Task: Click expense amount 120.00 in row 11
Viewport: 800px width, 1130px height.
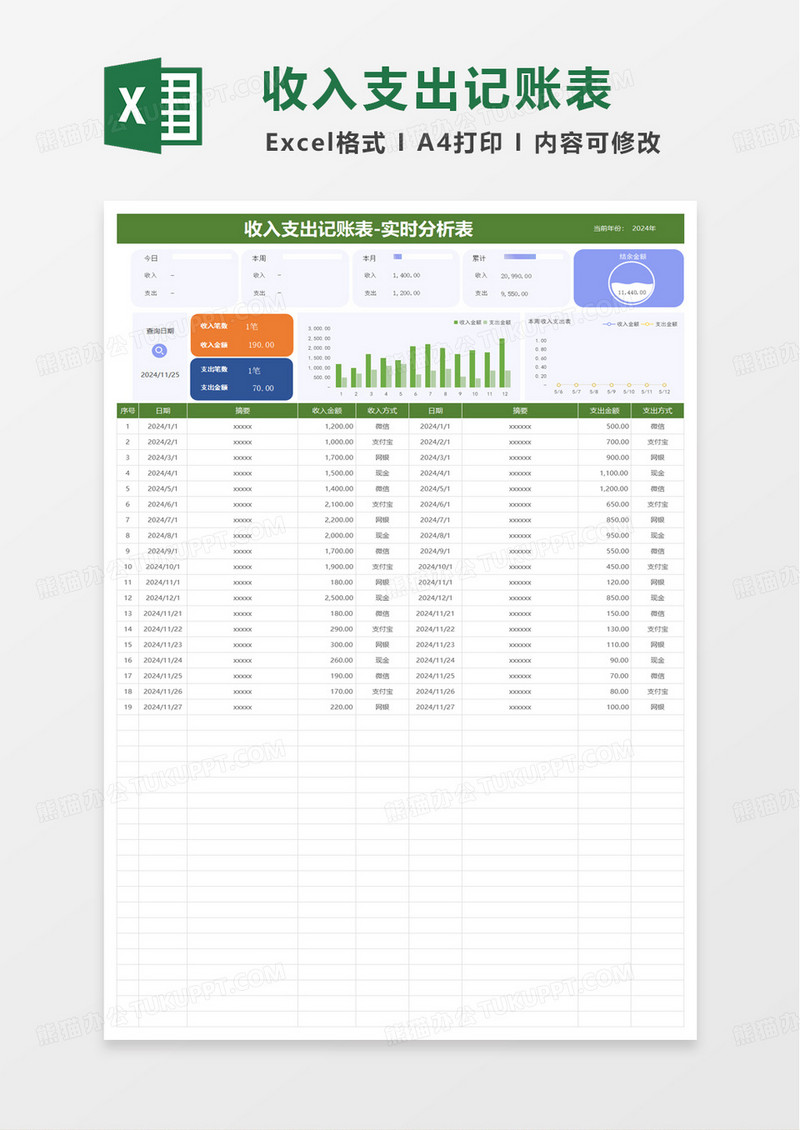Action: [x=618, y=582]
